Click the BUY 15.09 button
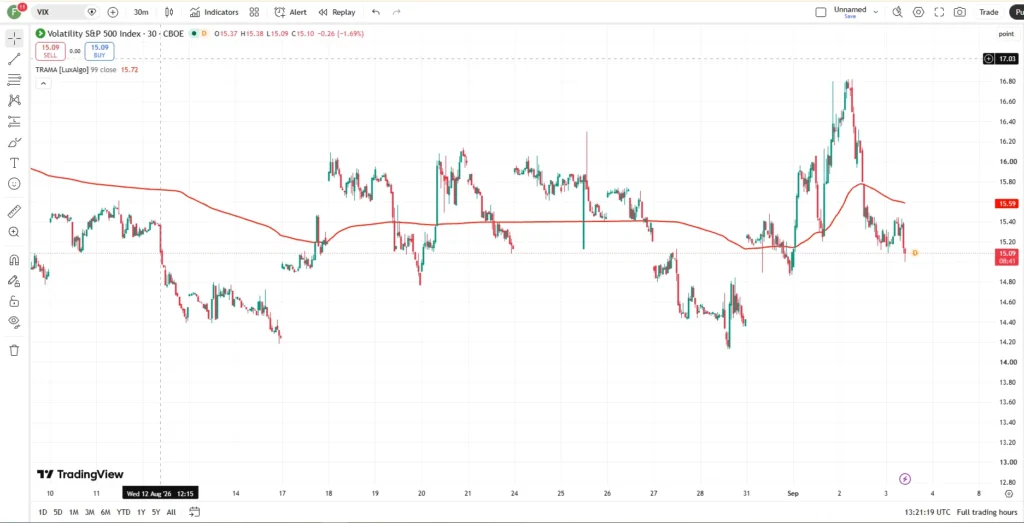Image resolution: width=1024 pixels, height=523 pixels. pos(99,51)
